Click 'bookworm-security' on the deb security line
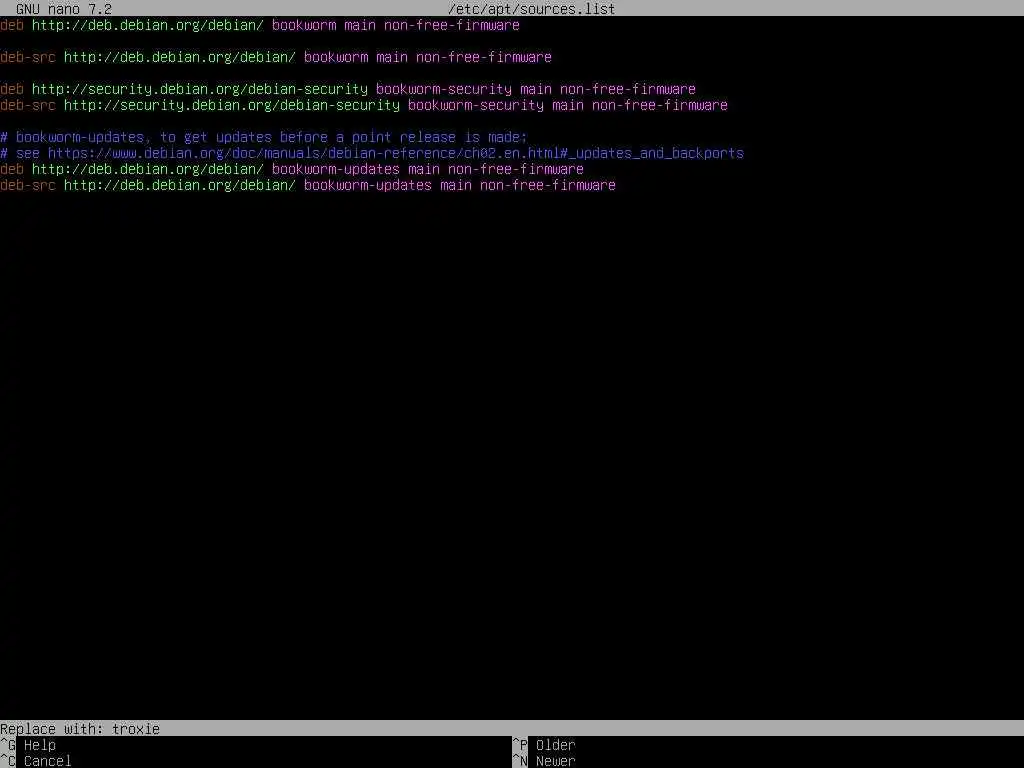The image size is (1024, 768). [x=444, y=89]
